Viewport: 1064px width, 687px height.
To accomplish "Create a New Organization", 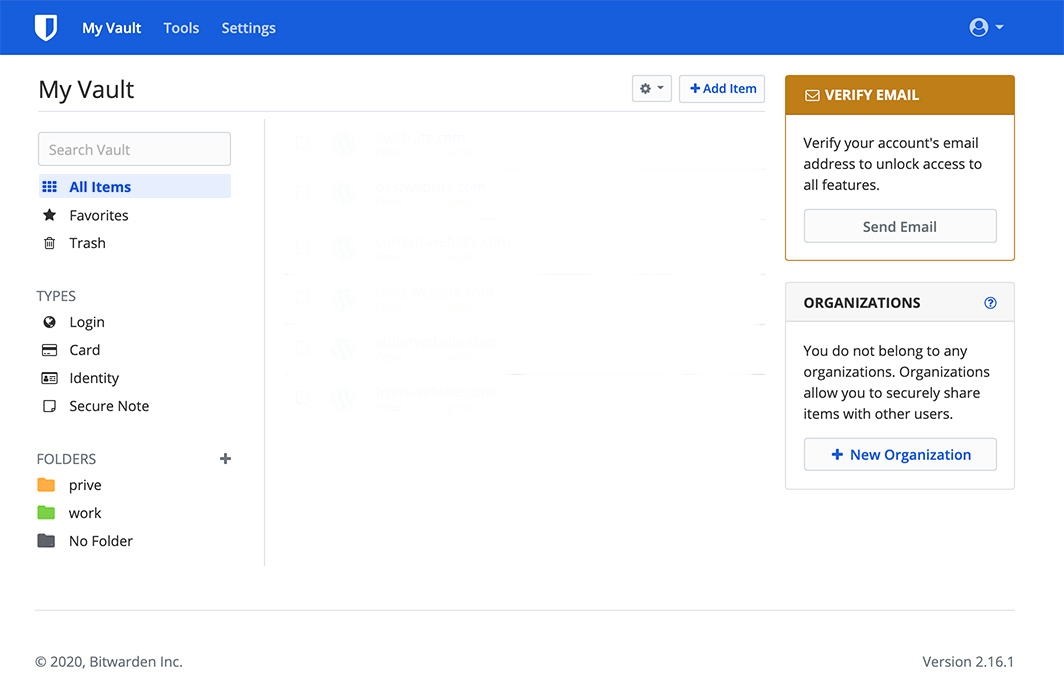I will [x=900, y=454].
